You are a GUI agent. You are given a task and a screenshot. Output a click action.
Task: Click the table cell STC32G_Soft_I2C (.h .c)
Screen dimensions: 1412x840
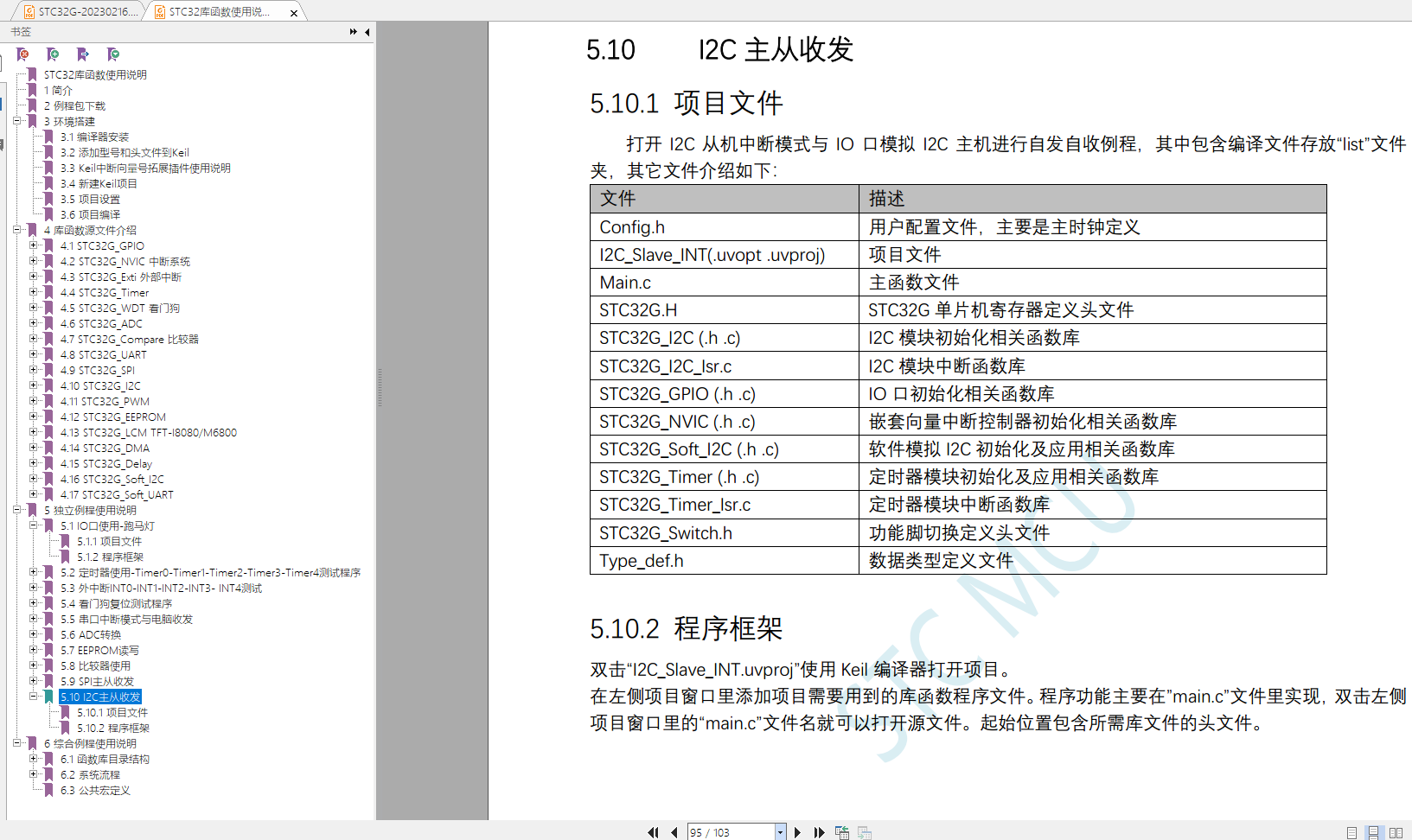click(725, 449)
